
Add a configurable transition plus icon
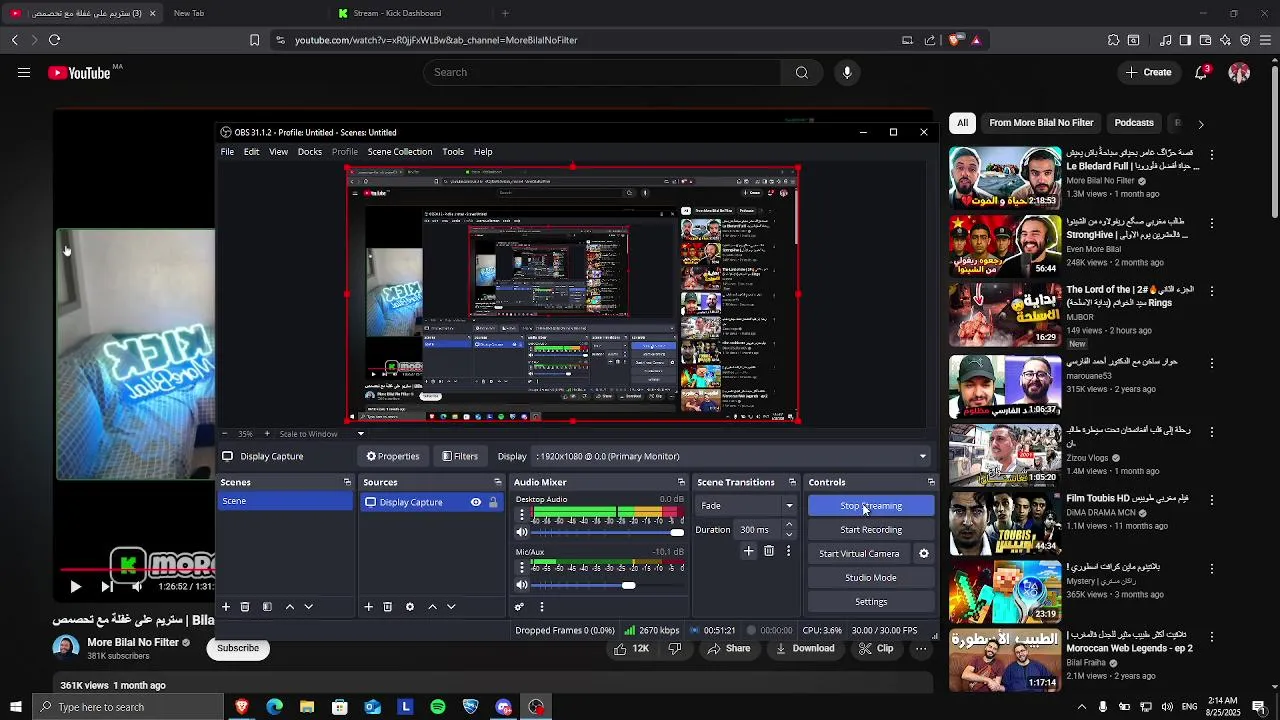748,551
